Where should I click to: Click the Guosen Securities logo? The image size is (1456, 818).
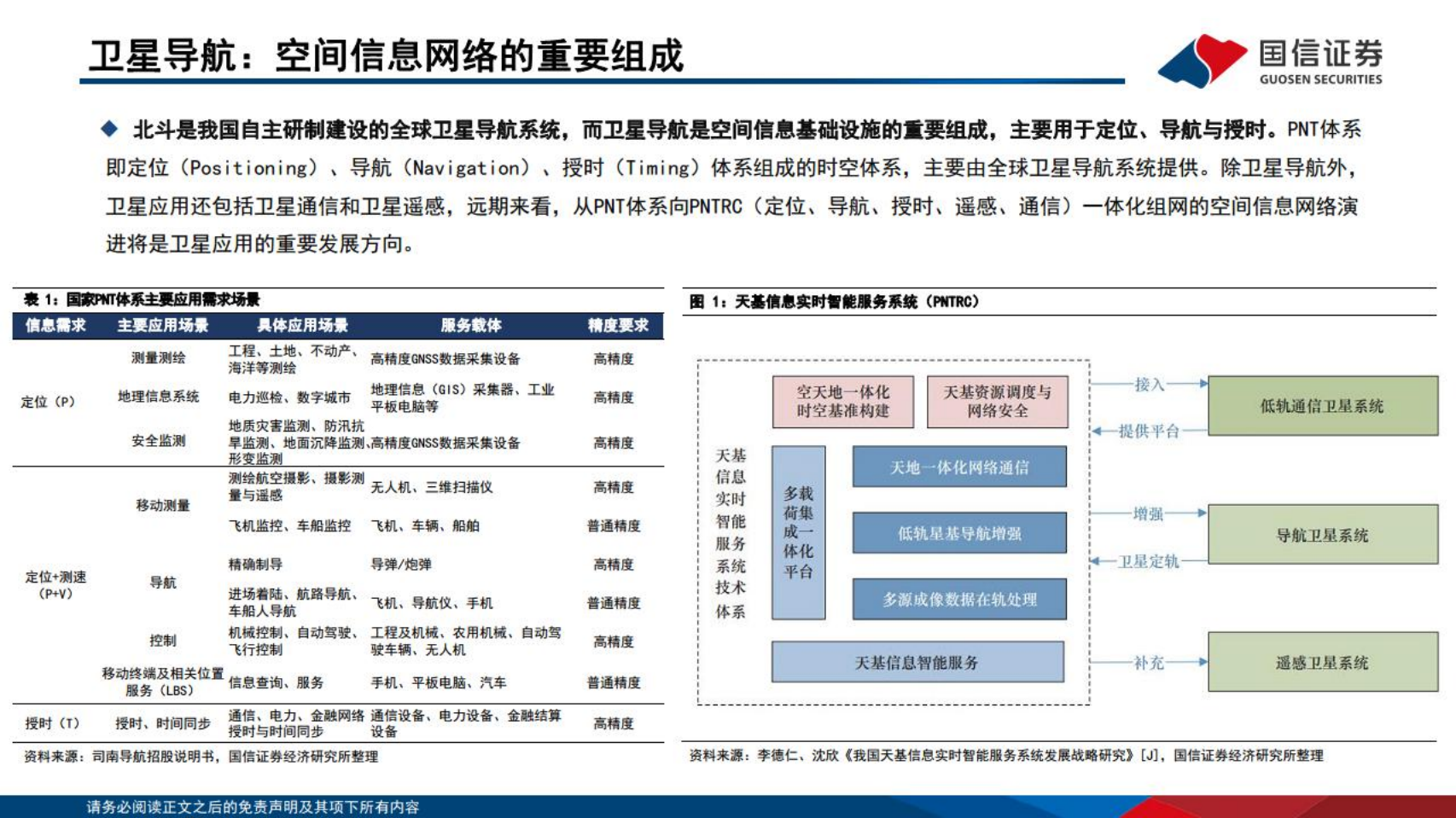(x=1270, y=58)
